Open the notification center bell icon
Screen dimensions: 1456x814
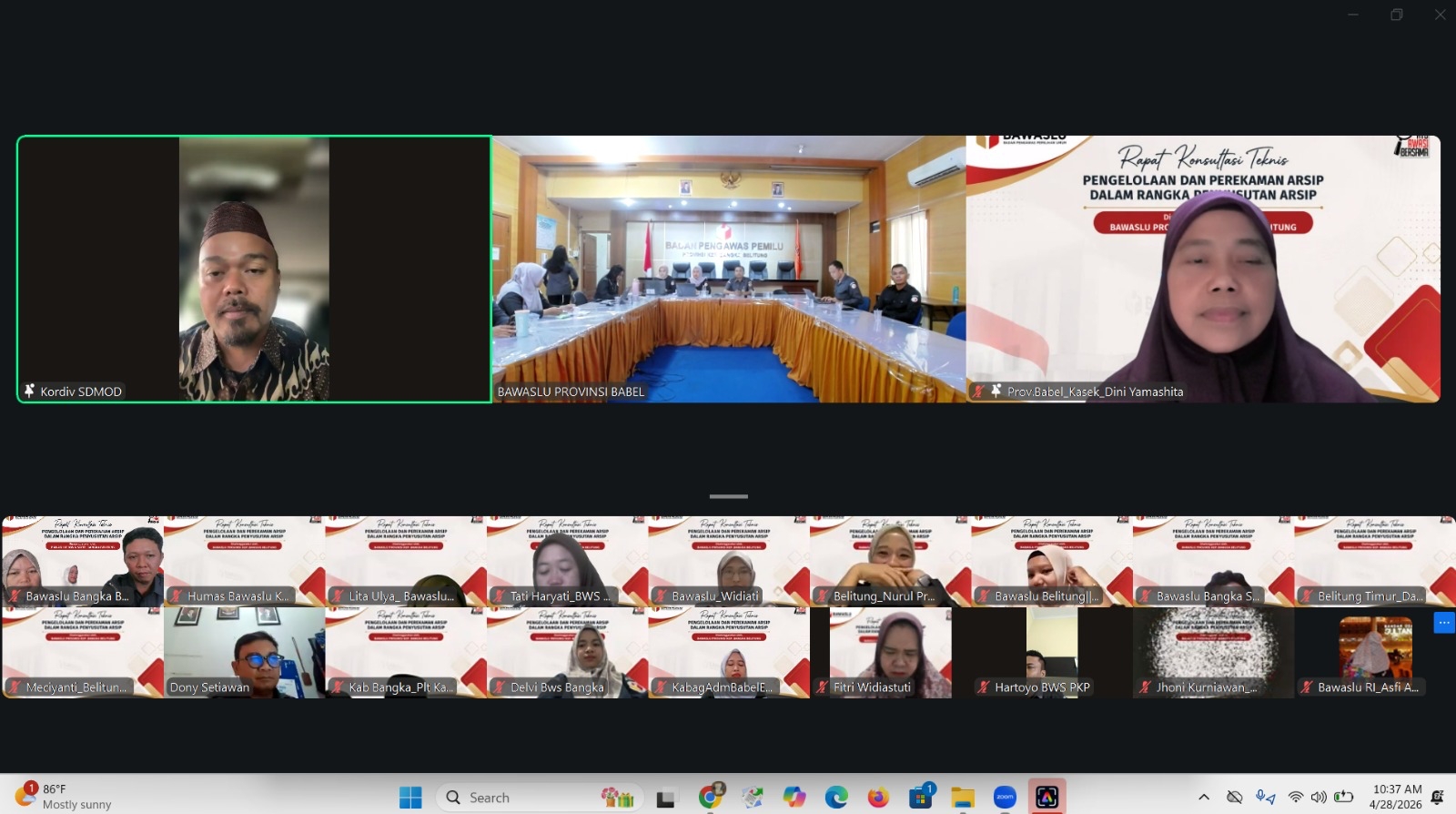click(1438, 798)
